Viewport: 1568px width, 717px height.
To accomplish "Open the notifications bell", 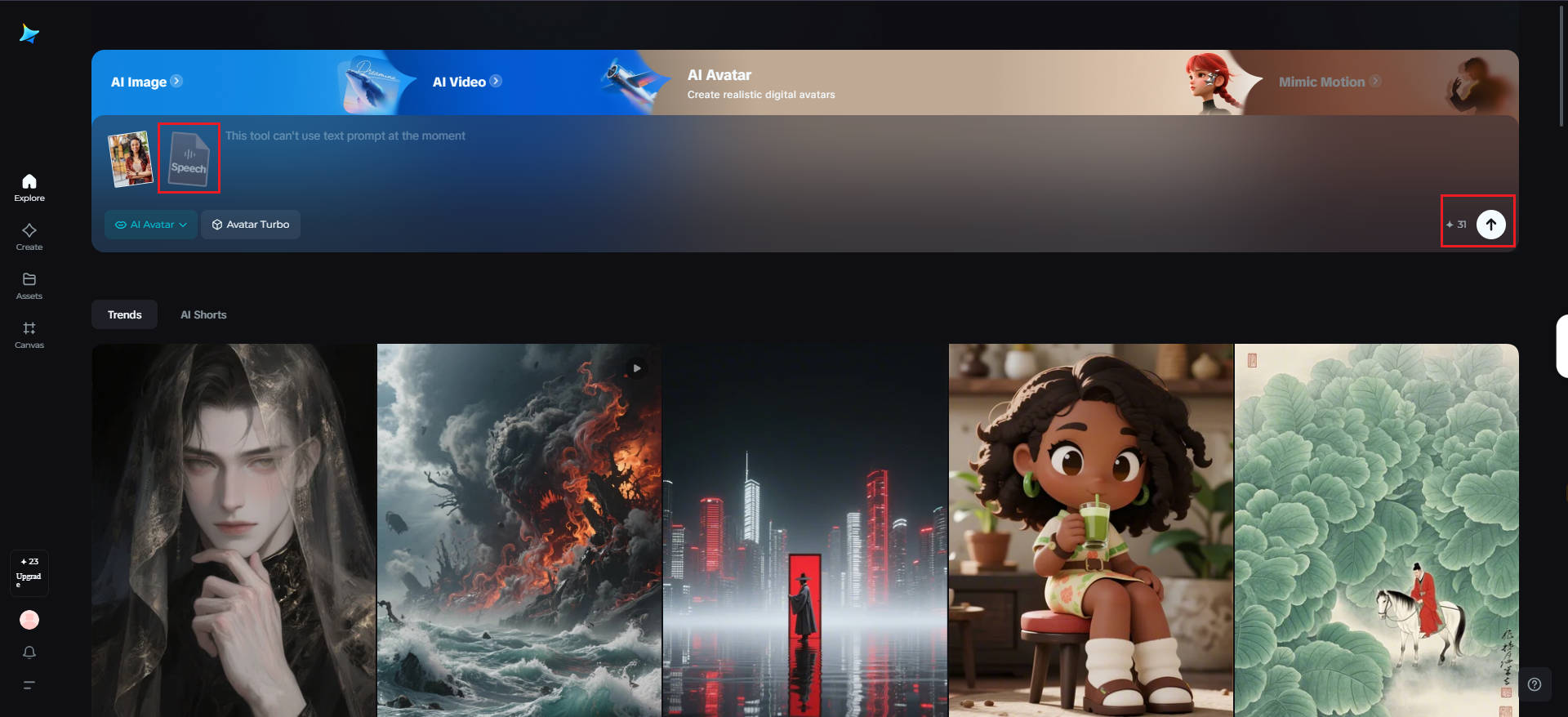I will [x=29, y=652].
